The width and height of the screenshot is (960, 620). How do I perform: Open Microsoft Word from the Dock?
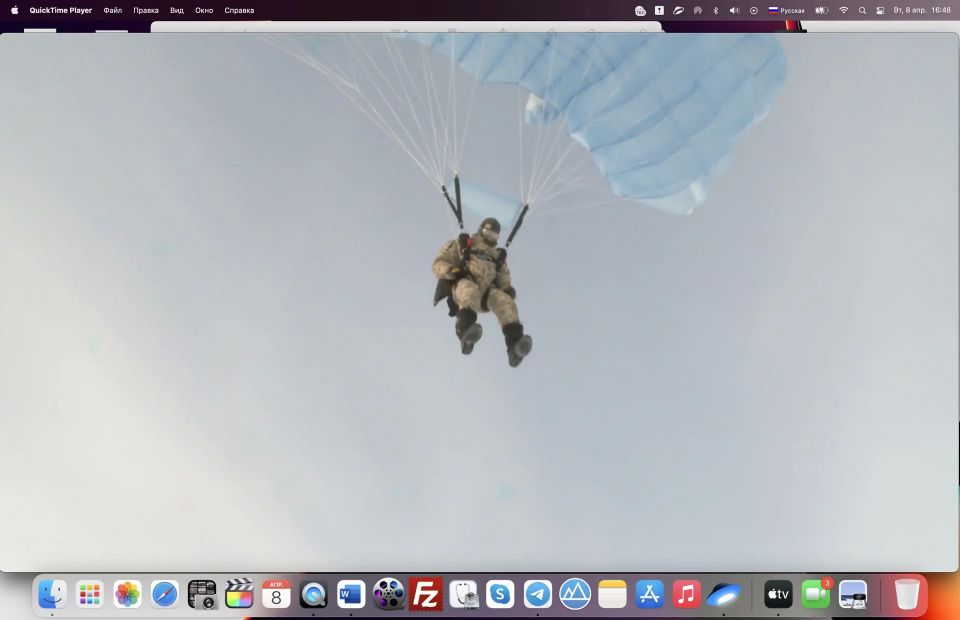point(351,594)
